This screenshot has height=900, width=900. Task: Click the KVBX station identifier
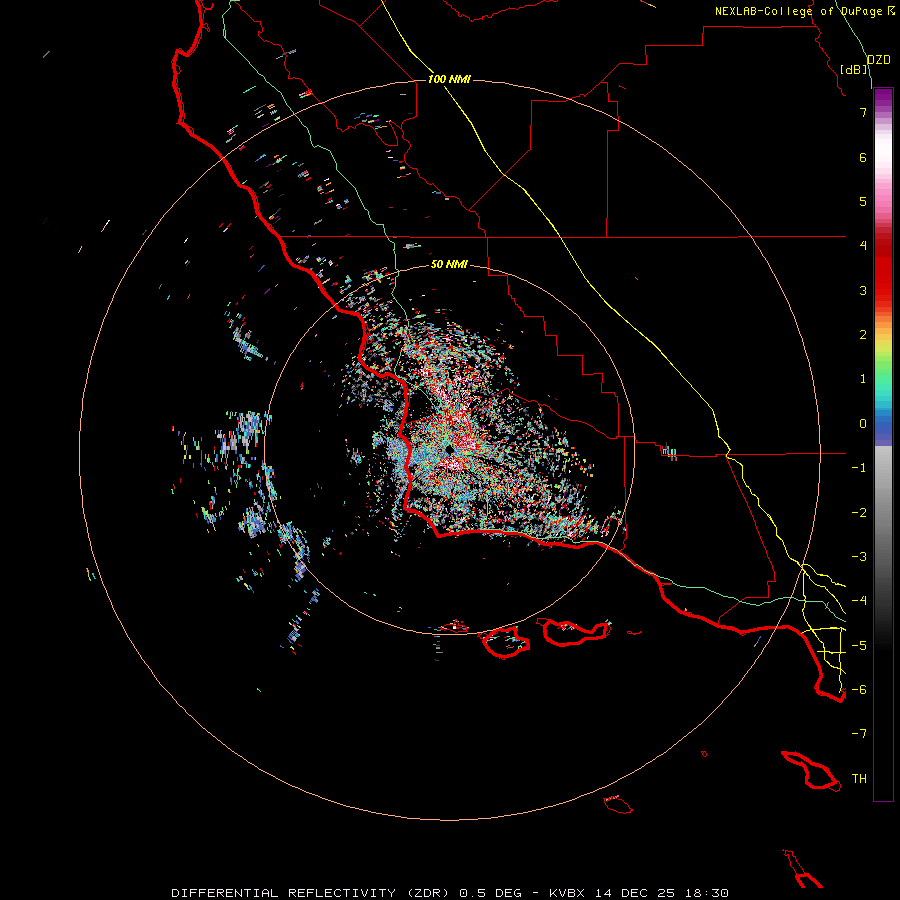567,893
